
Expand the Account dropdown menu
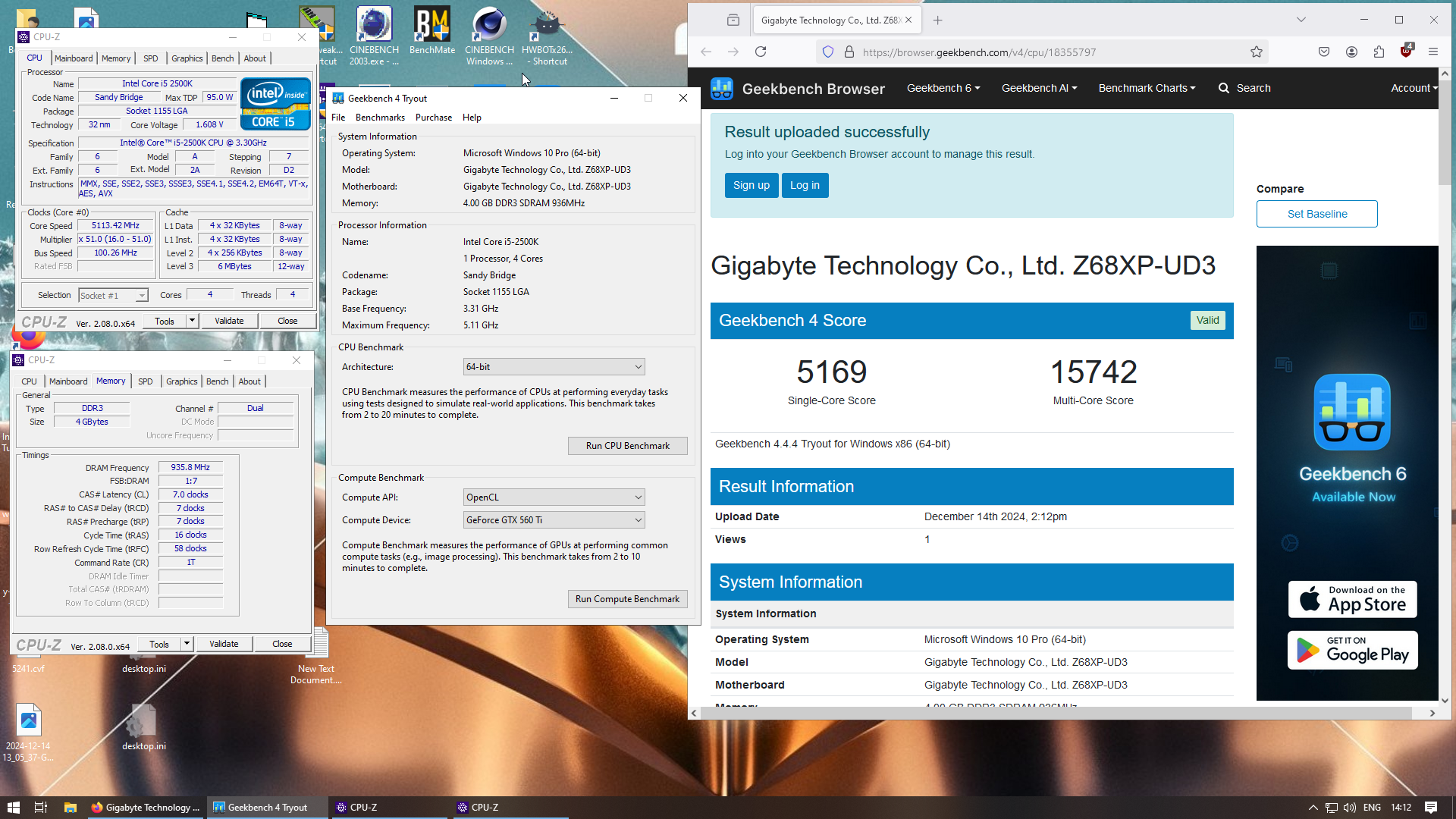pos(1414,88)
